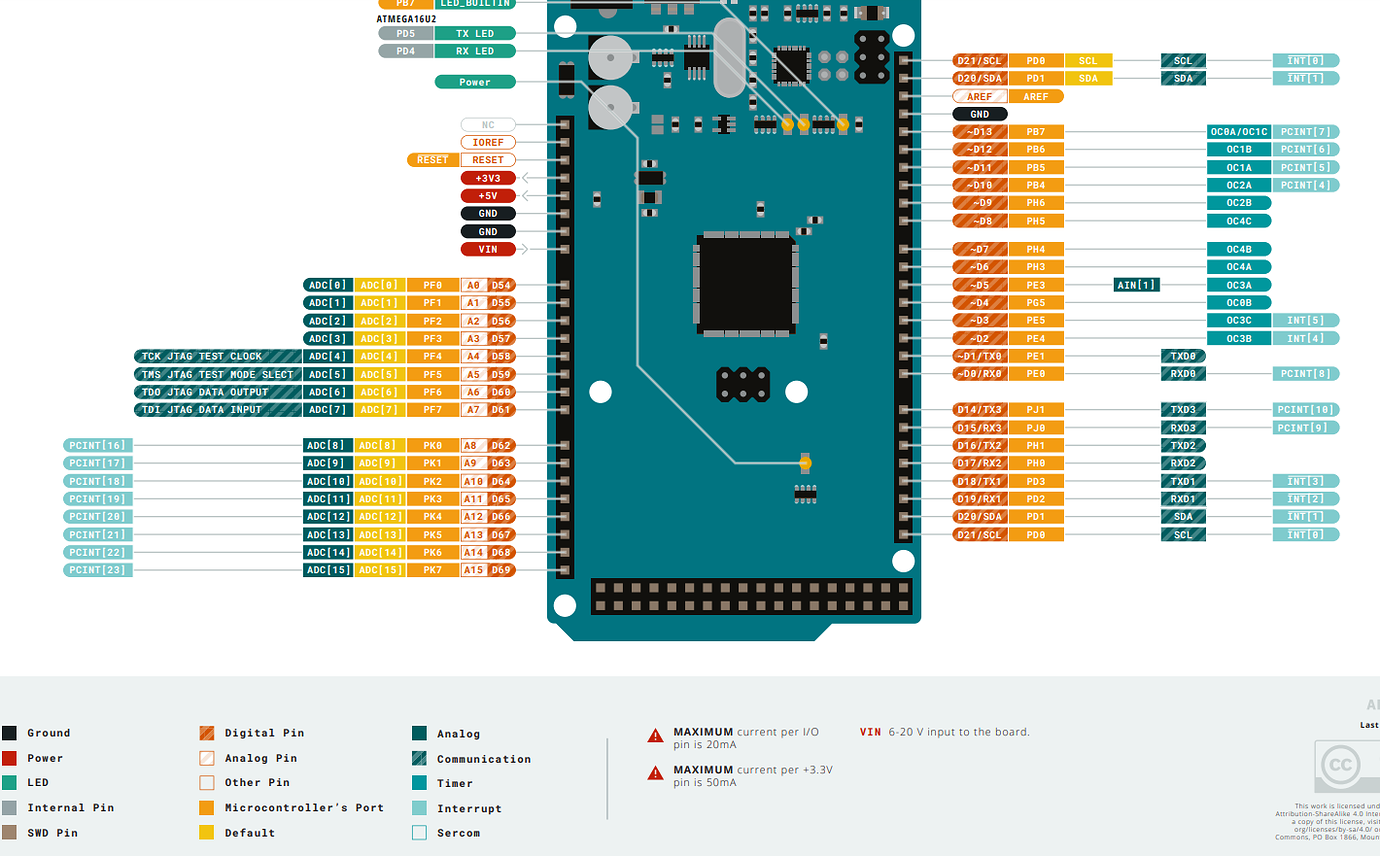Image resolution: width=1380 pixels, height=856 pixels.
Task: Select the RX LED label
Action: (x=475, y=50)
